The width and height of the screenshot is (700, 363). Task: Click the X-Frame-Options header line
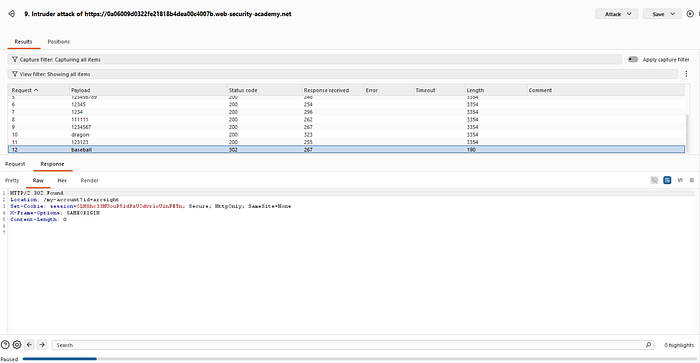click(55, 213)
